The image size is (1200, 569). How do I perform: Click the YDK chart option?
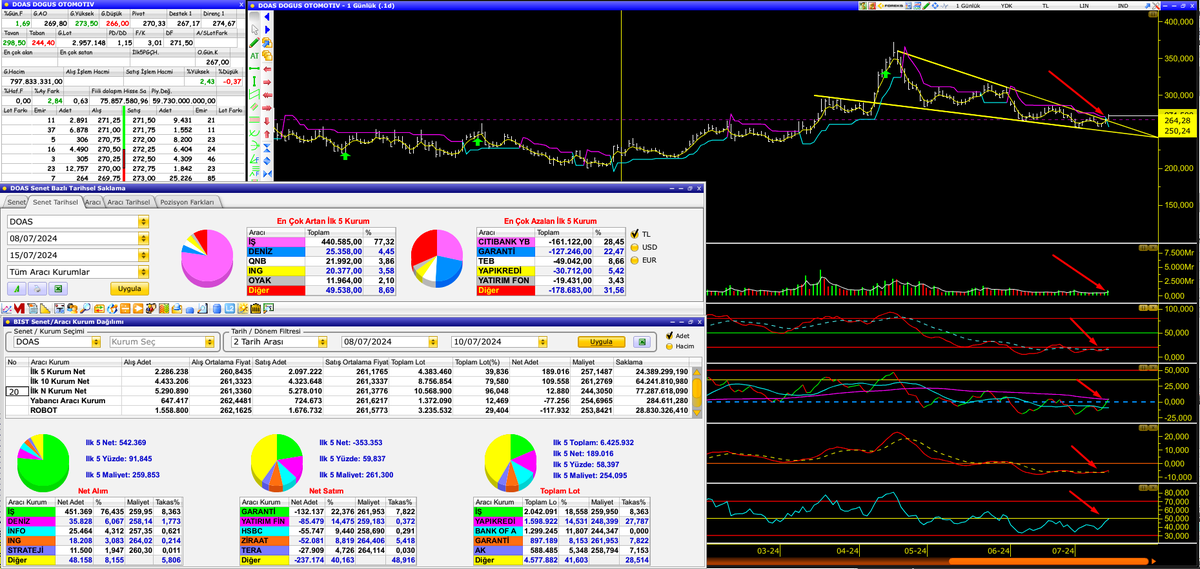(x=1006, y=6)
